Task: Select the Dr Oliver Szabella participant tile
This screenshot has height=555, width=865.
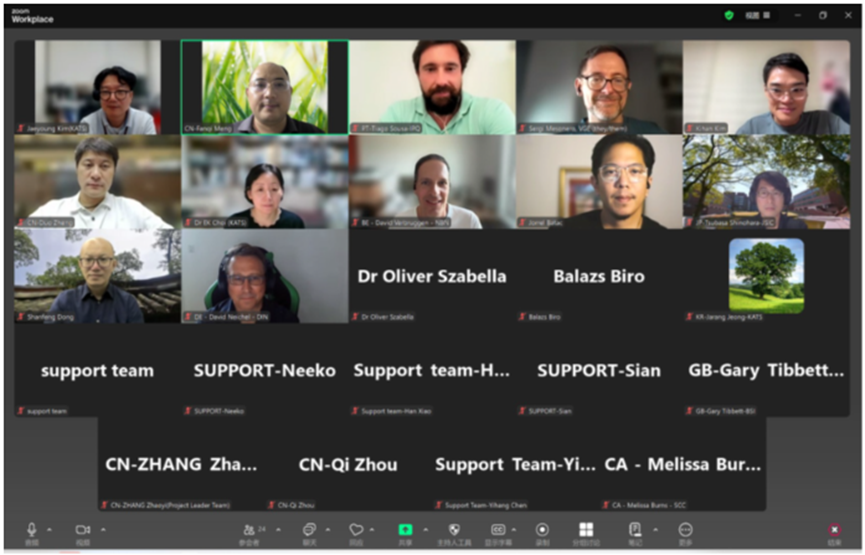Action: pyautogui.click(x=432, y=276)
